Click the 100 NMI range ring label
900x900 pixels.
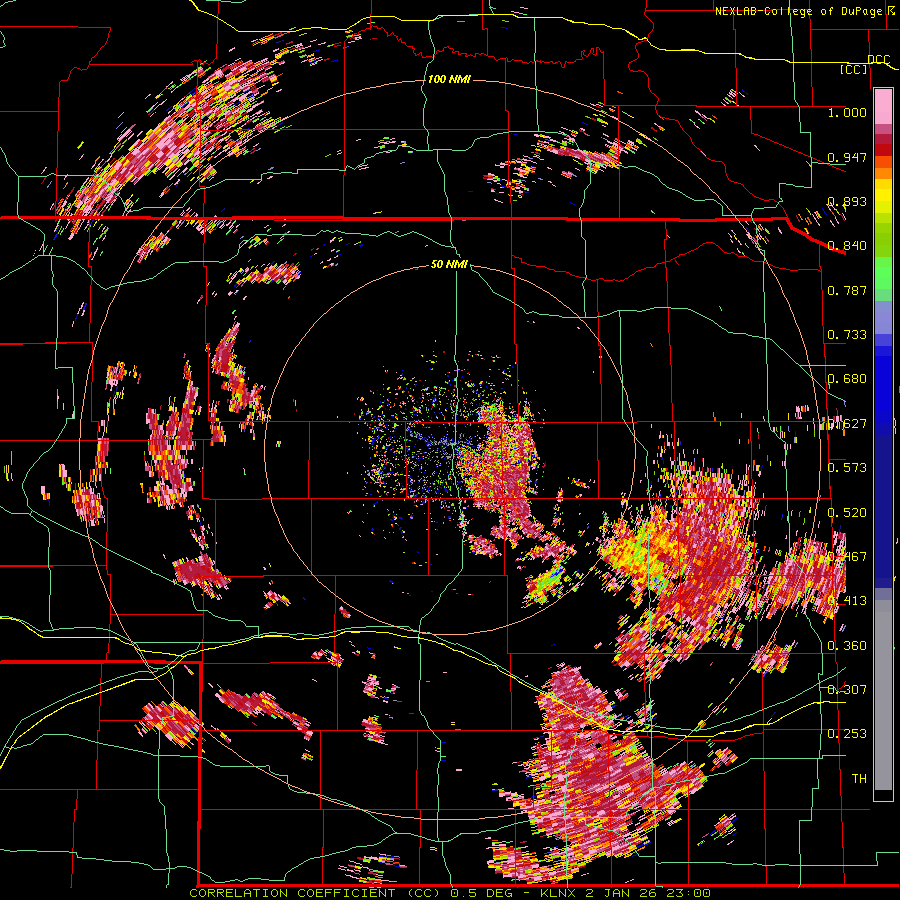(x=449, y=79)
